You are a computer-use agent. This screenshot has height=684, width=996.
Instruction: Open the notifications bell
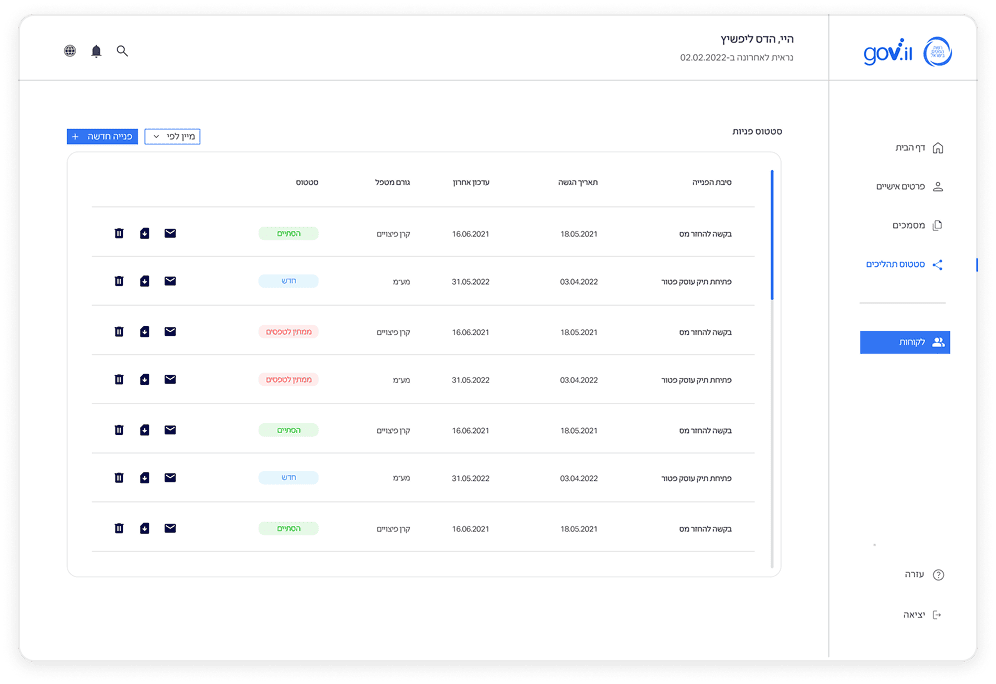pos(96,51)
